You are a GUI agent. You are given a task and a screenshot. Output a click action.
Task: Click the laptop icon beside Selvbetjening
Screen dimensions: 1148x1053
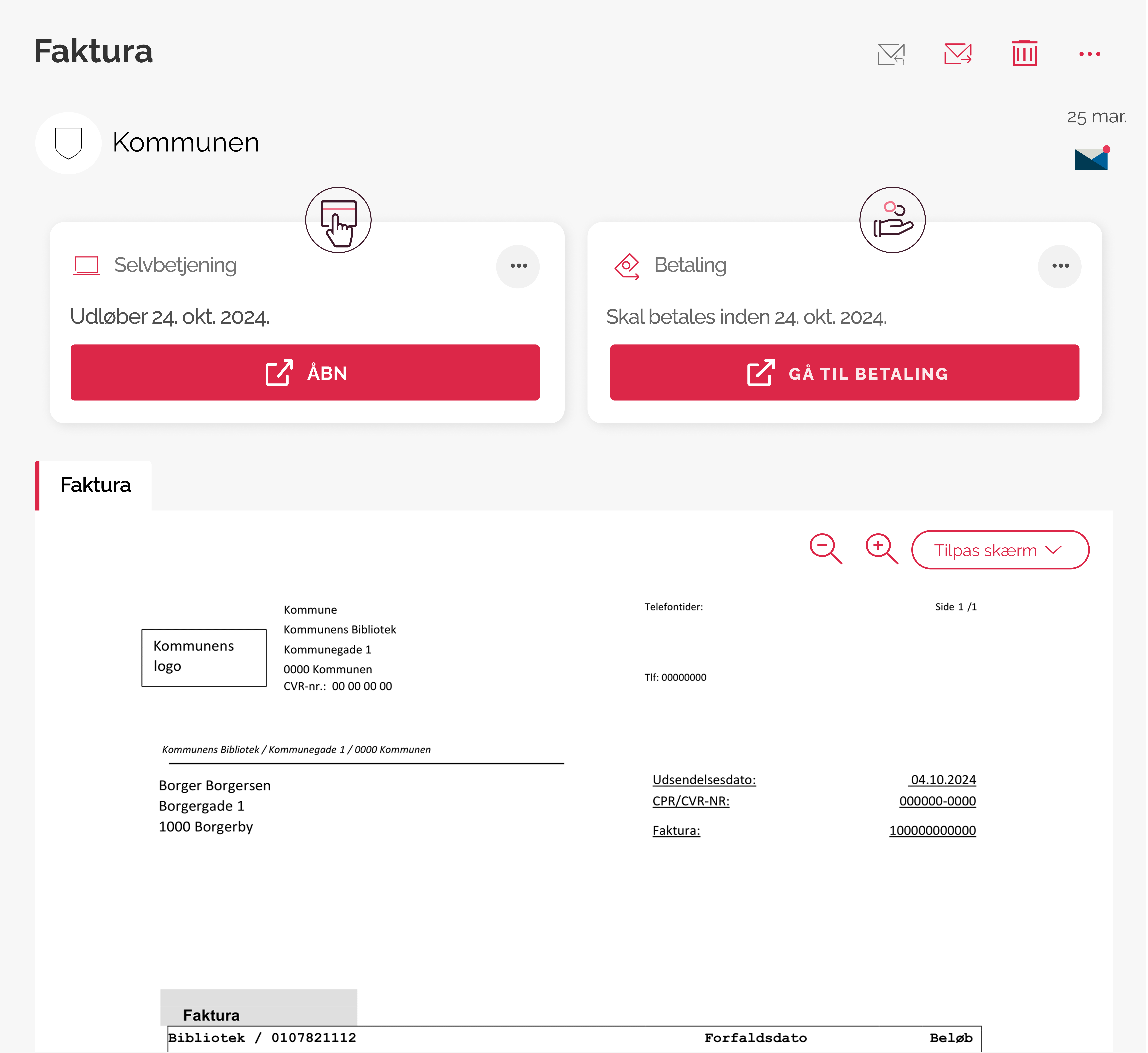(x=86, y=265)
